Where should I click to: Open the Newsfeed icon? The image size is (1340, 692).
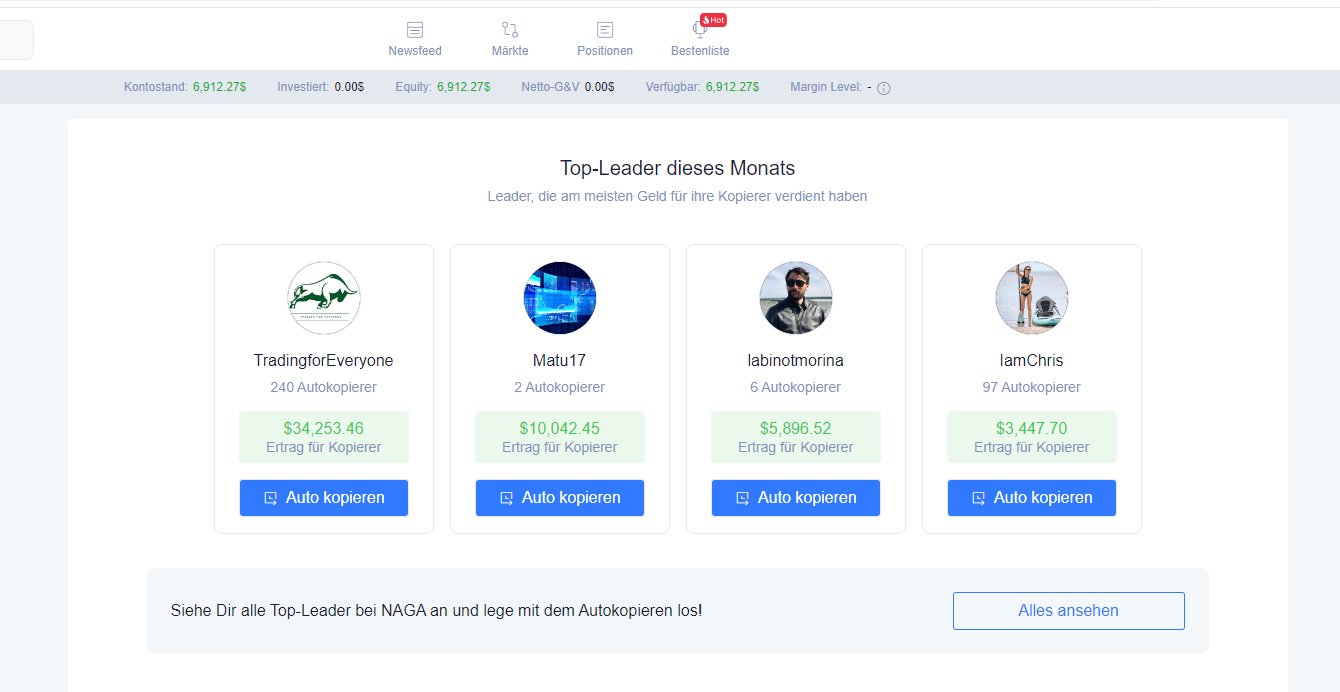coord(415,30)
